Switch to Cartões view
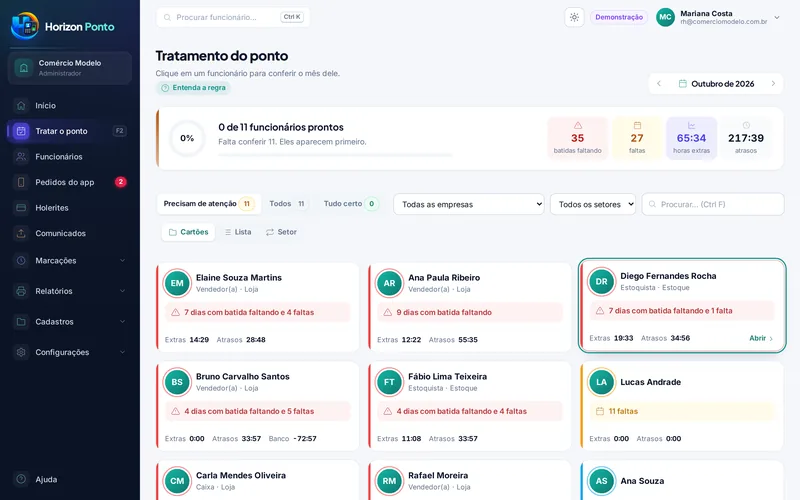 [188, 232]
